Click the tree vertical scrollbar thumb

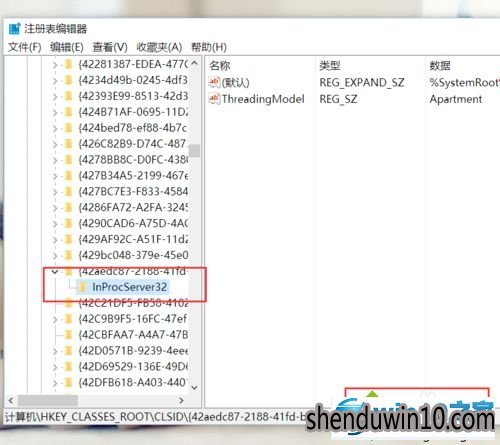[x=195, y=151]
